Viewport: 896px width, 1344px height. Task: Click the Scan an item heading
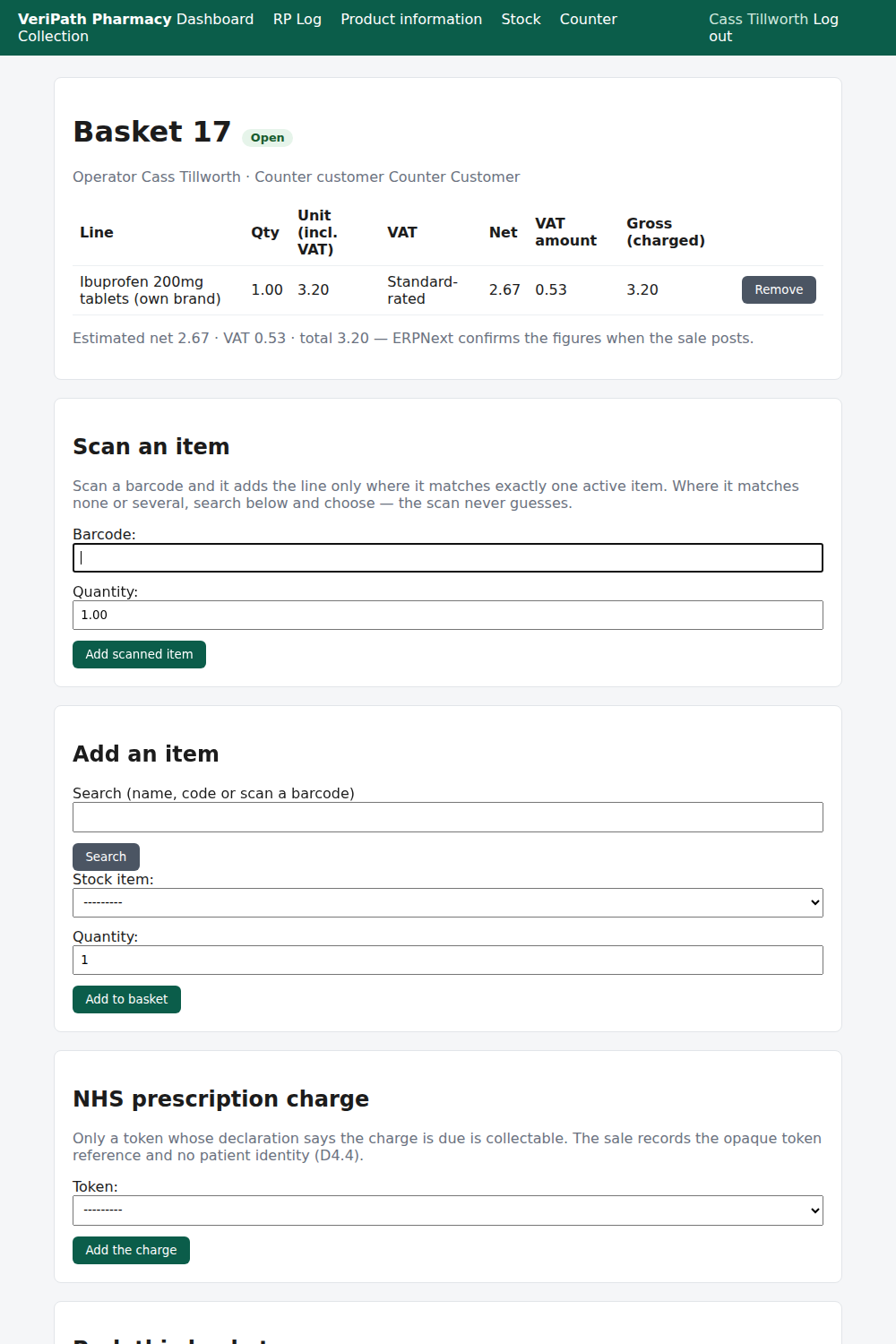point(151,446)
